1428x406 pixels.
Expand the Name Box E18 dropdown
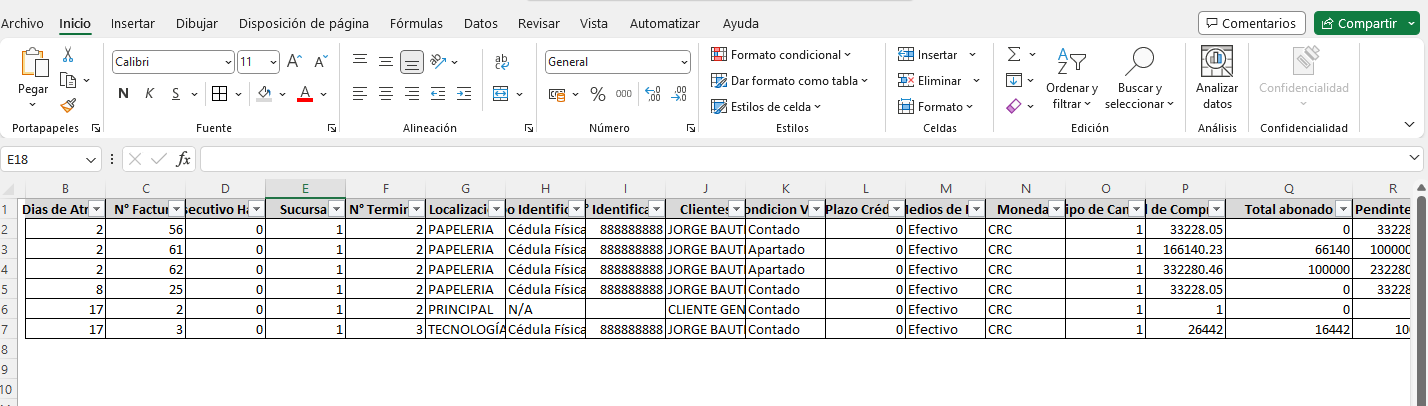pos(91,159)
